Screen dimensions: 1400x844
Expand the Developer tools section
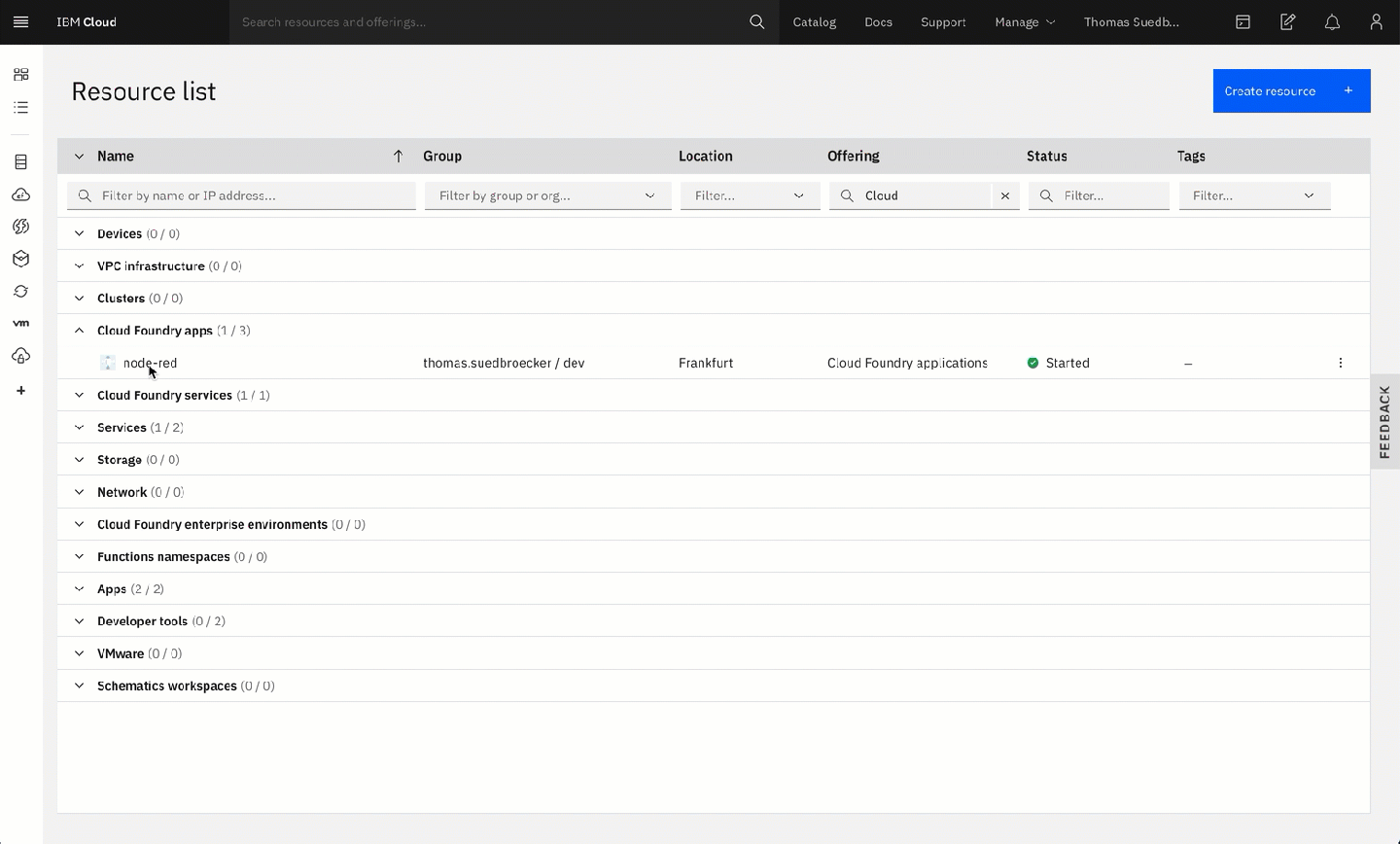pyautogui.click(x=80, y=621)
